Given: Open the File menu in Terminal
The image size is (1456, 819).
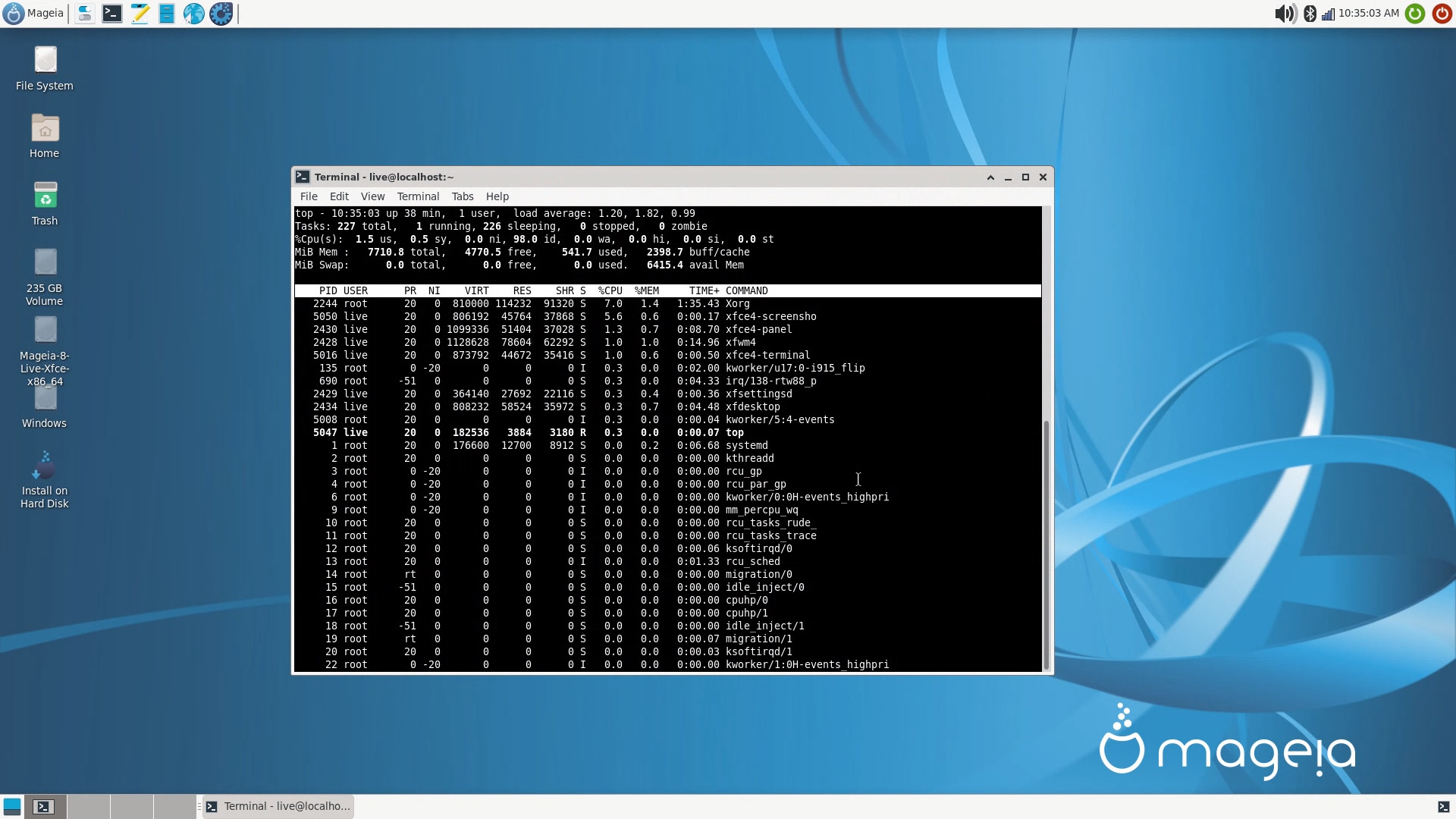Looking at the screenshot, I should 309,196.
